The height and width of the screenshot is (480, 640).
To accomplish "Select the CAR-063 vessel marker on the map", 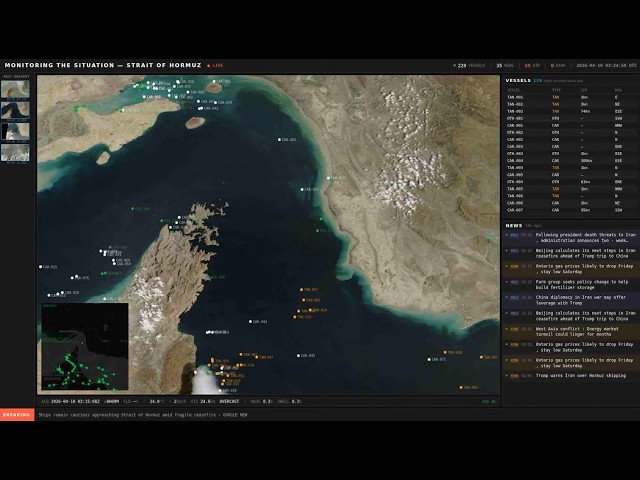I will click(280, 140).
